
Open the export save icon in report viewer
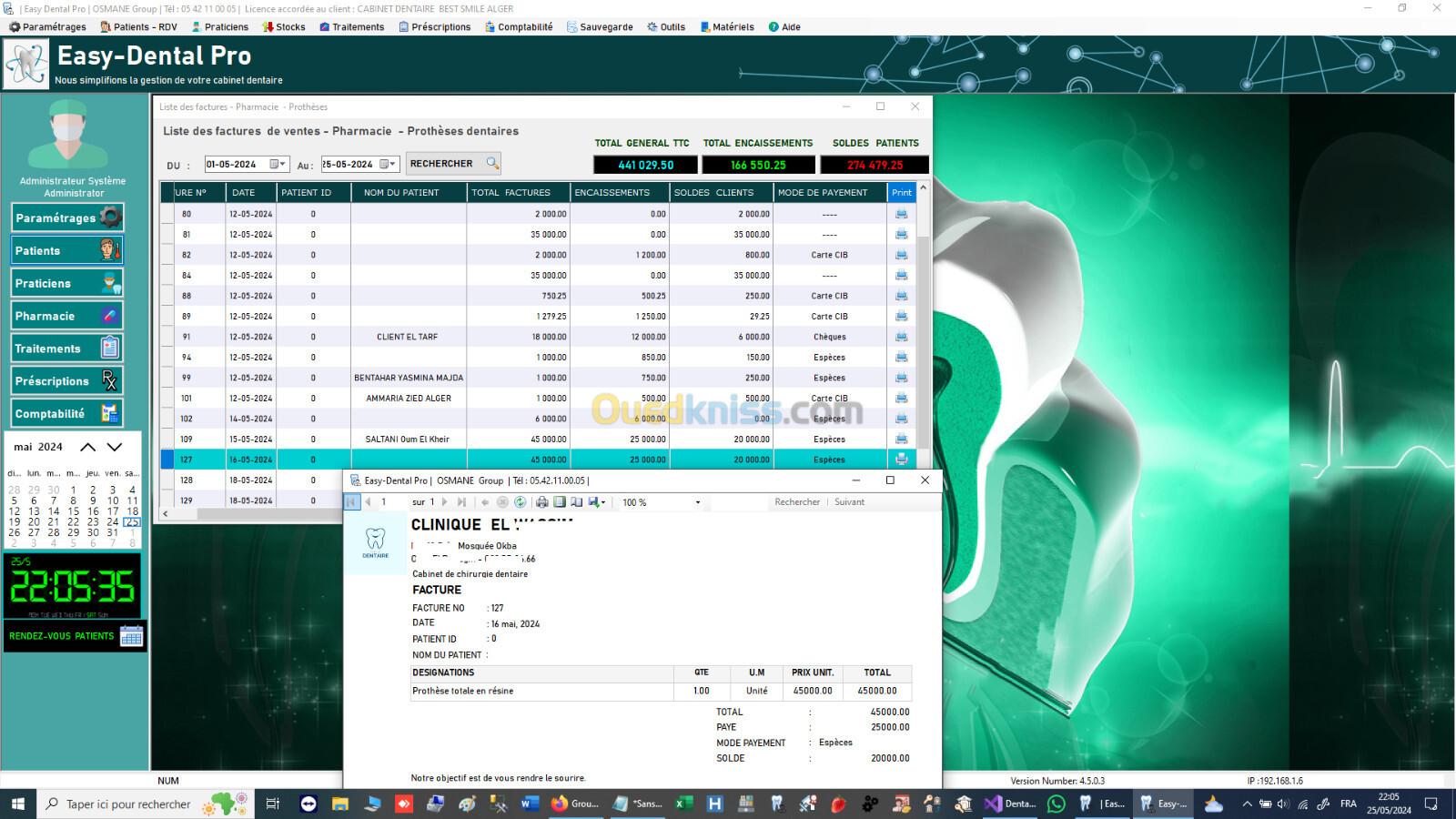[x=595, y=502]
